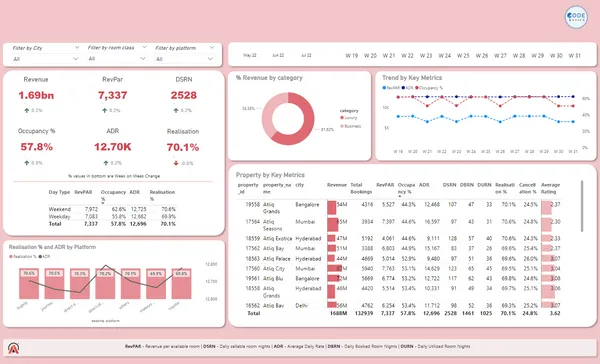The image size is (600, 364).
Task: Click Luxury legend color dot
Action: [342, 118]
